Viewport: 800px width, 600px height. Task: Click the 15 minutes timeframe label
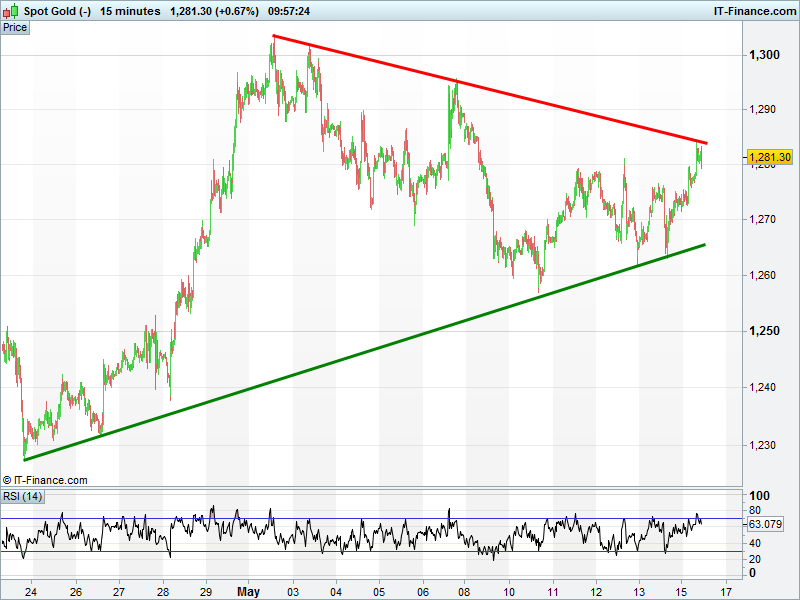tap(130, 11)
